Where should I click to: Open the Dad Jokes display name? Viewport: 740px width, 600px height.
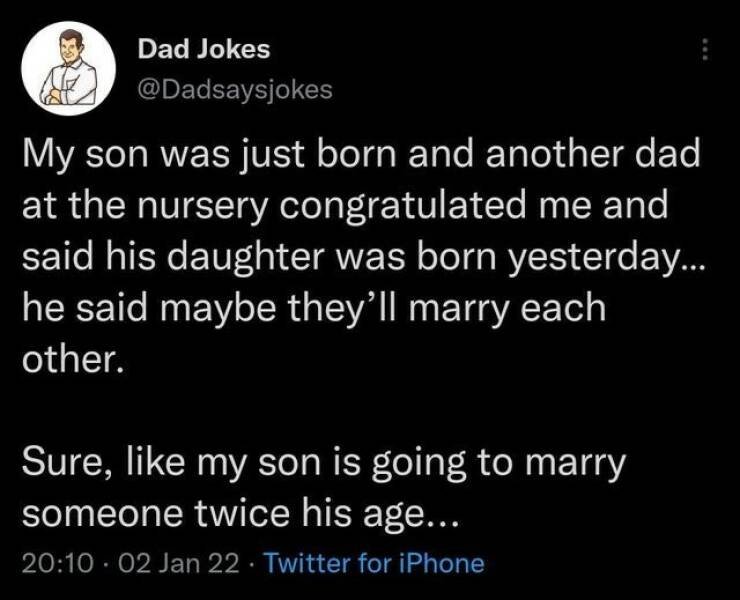tap(203, 48)
